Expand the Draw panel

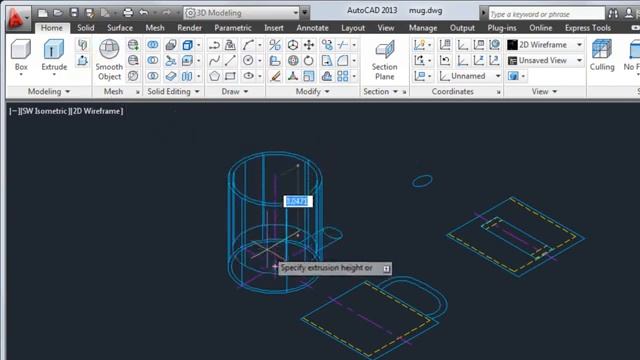tap(235, 91)
